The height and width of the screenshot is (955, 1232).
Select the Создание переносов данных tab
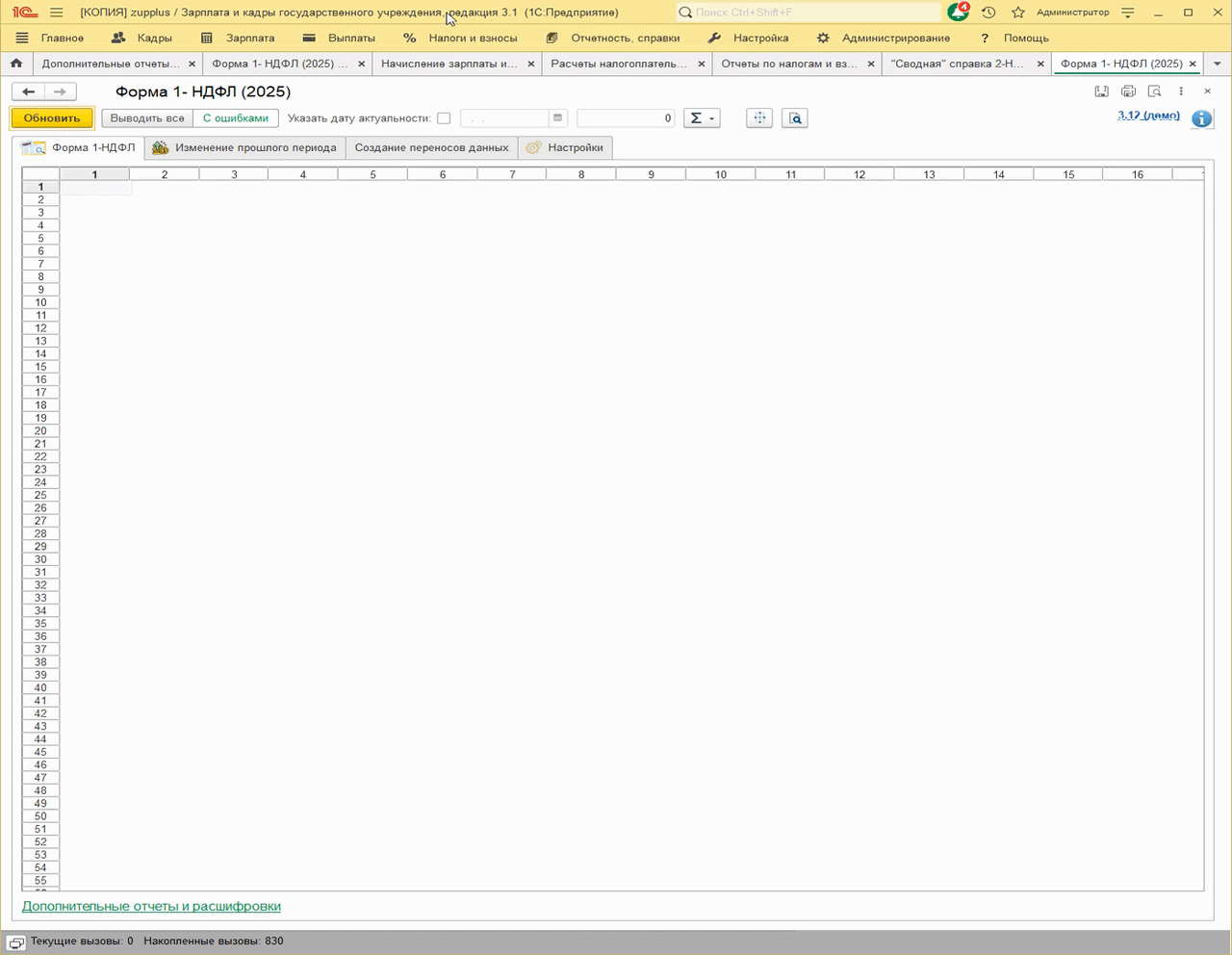(x=431, y=148)
